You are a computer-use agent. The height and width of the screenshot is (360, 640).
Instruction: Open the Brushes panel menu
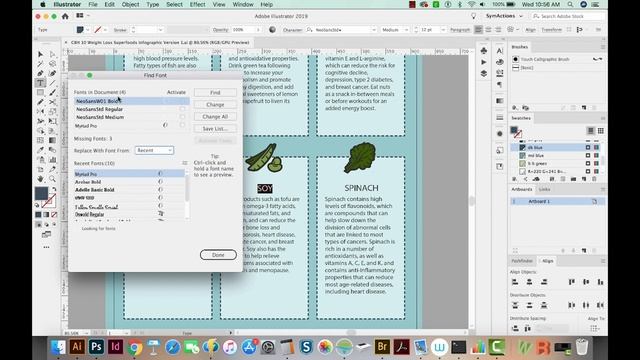pyautogui.click(x=602, y=47)
